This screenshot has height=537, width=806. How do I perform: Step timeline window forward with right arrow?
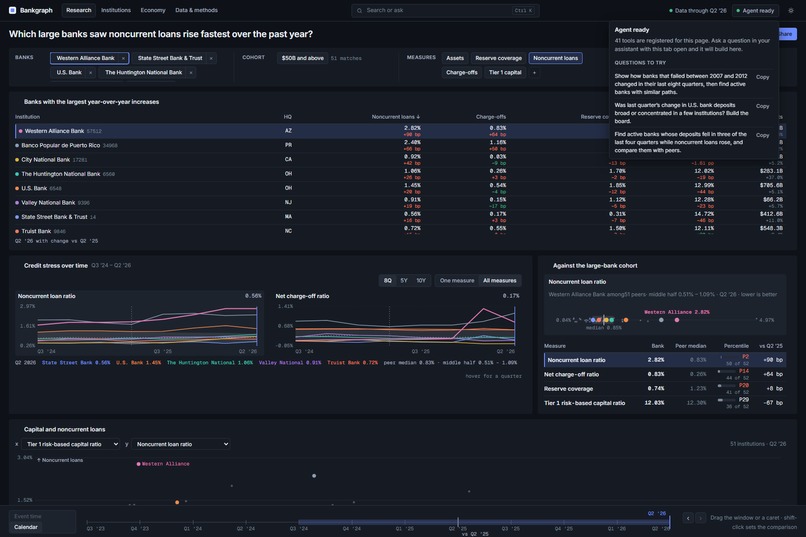click(x=700, y=518)
